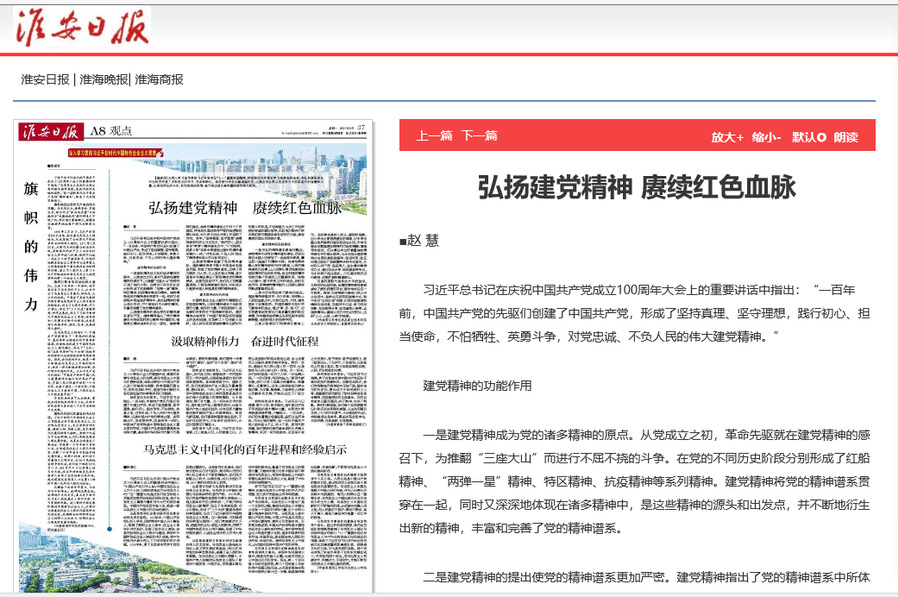Increase font size with 放大+
Image resolution: width=898 pixels, height=597 pixels.
(x=727, y=137)
